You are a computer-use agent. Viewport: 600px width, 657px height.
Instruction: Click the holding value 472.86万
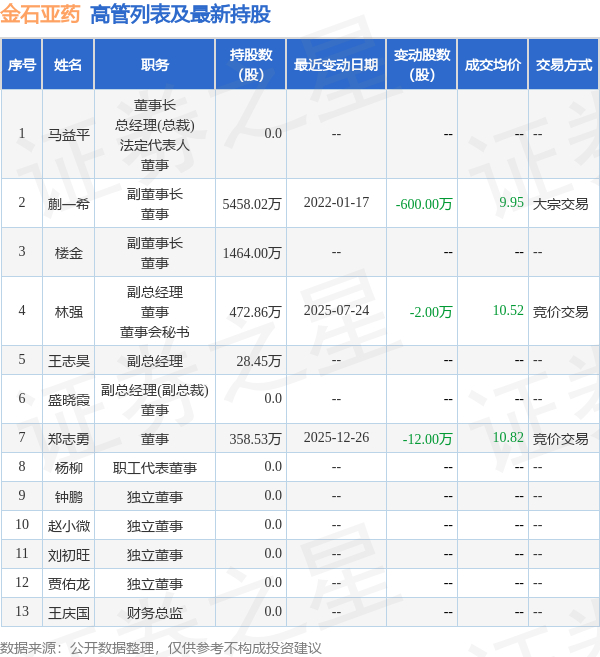(x=255, y=312)
